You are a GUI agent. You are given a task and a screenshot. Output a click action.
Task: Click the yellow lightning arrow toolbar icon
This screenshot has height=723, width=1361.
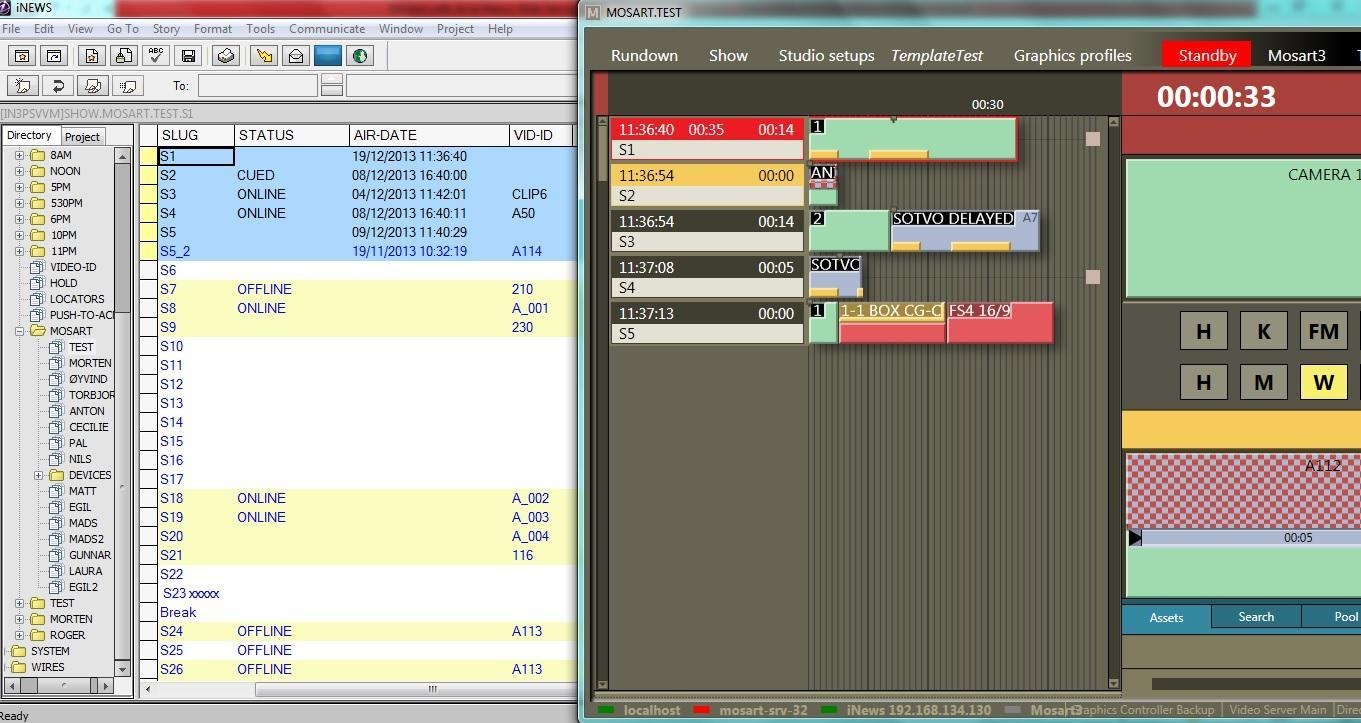coord(263,56)
